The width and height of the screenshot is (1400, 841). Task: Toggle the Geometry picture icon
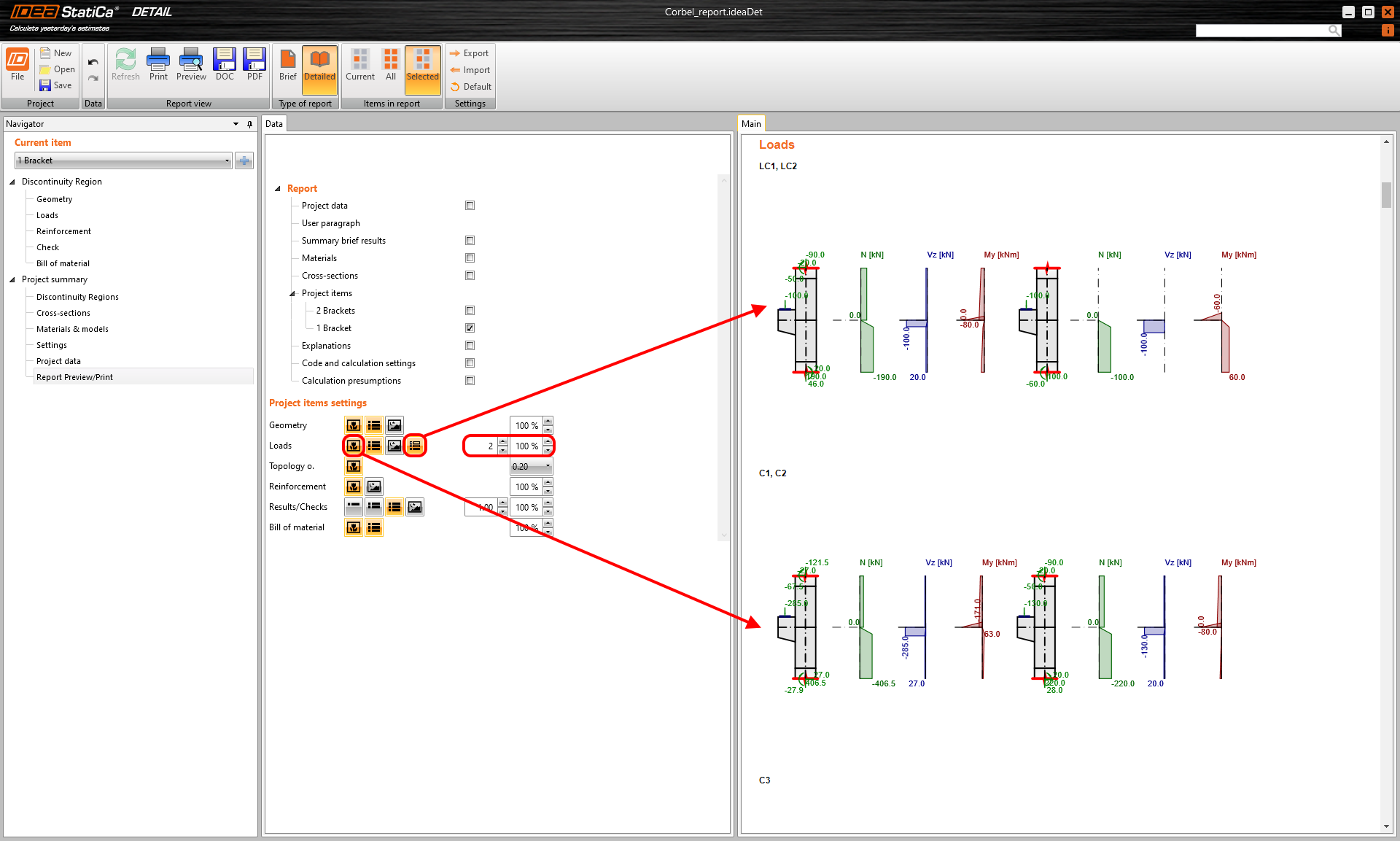(x=394, y=425)
